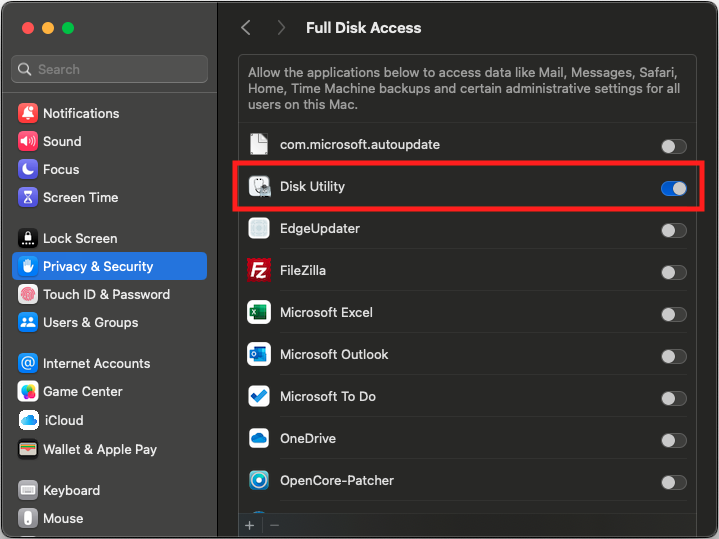Click the Focus moon icon
Screen dimensions: 719x539
coord(28,169)
